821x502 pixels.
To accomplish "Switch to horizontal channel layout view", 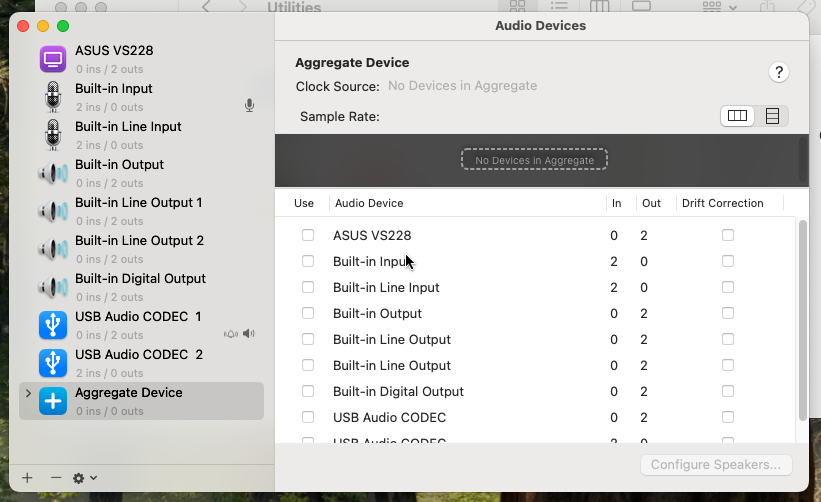I will coord(737,116).
